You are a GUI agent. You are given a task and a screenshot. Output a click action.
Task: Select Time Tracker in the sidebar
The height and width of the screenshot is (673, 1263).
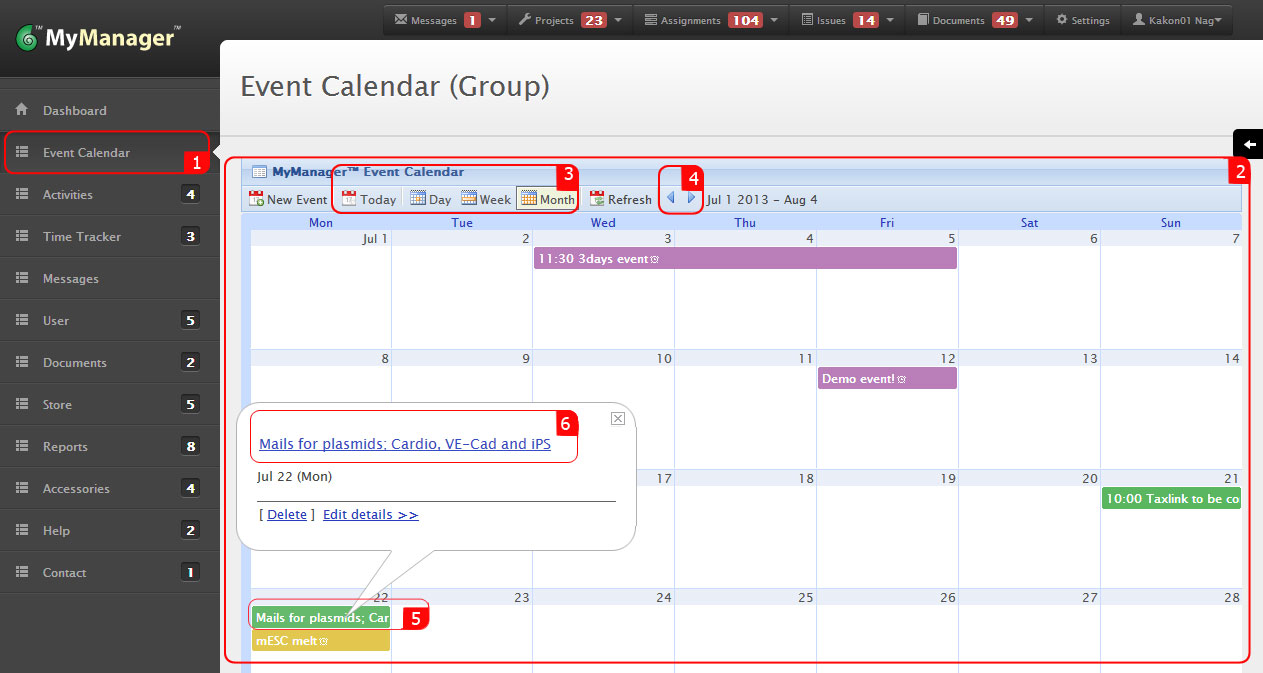click(x=83, y=236)
